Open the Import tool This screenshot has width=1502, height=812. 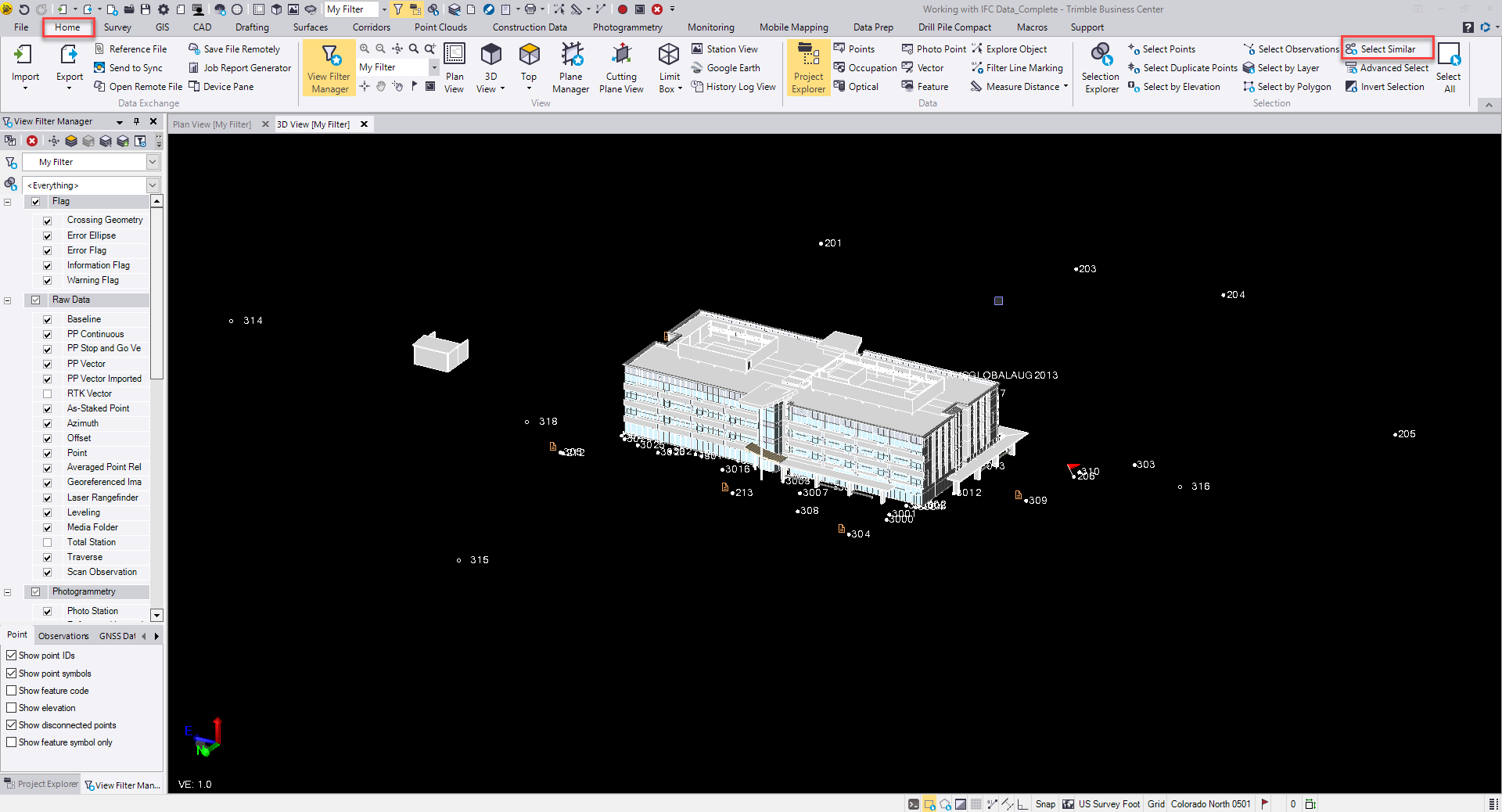tap(25, 66)
